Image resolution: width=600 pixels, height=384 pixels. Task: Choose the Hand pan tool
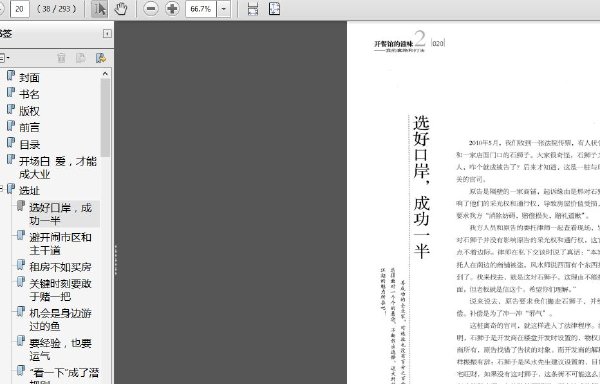point(121,9)
